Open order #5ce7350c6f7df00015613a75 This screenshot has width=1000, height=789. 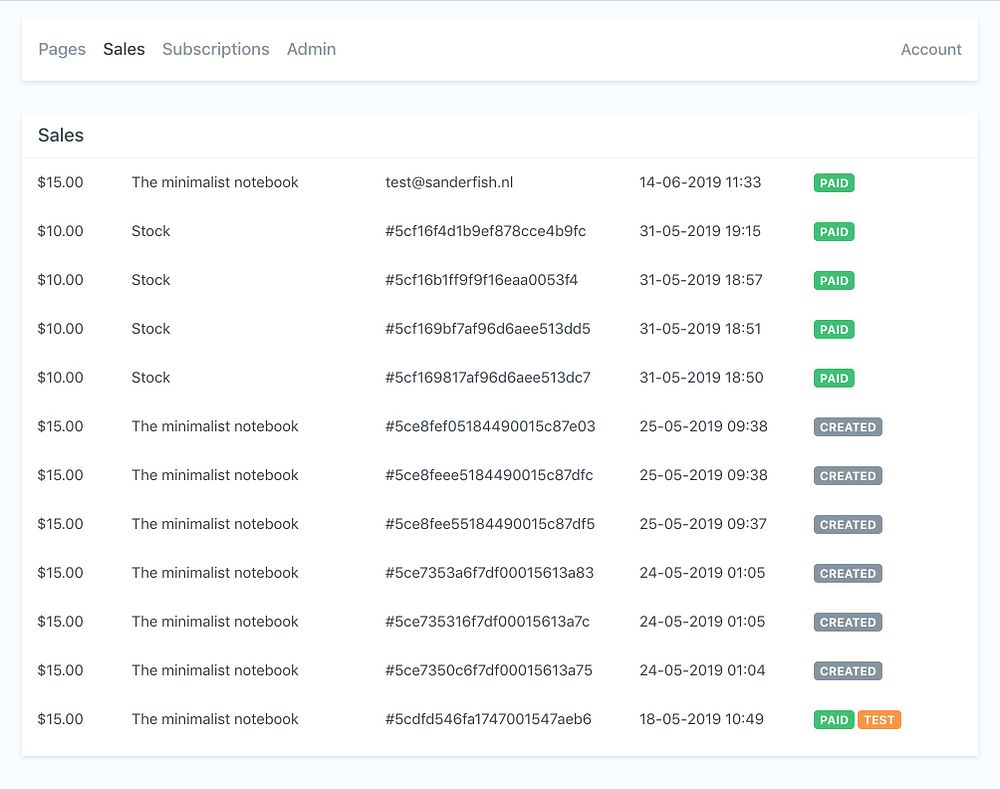[x=489, y=670]
